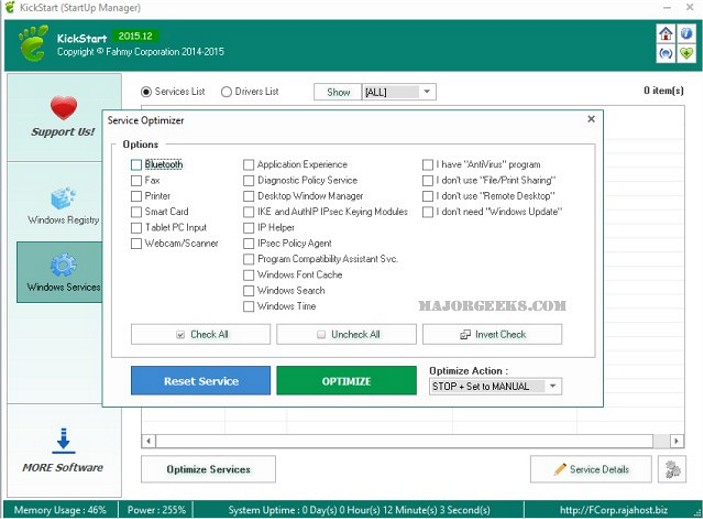Click the Show button
This screenshot has height=519, width=703.
pos(338,92)
